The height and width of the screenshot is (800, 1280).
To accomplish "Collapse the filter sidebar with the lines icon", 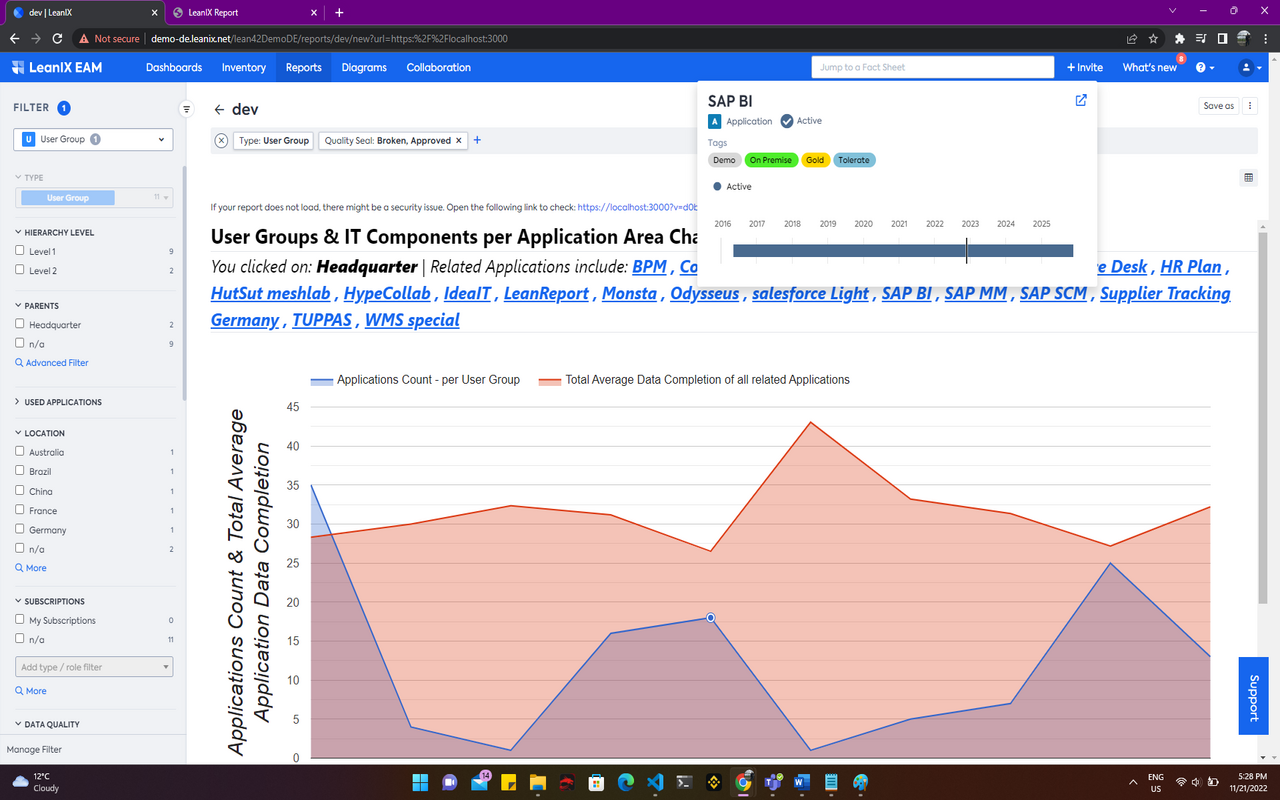I will point(186,109).
